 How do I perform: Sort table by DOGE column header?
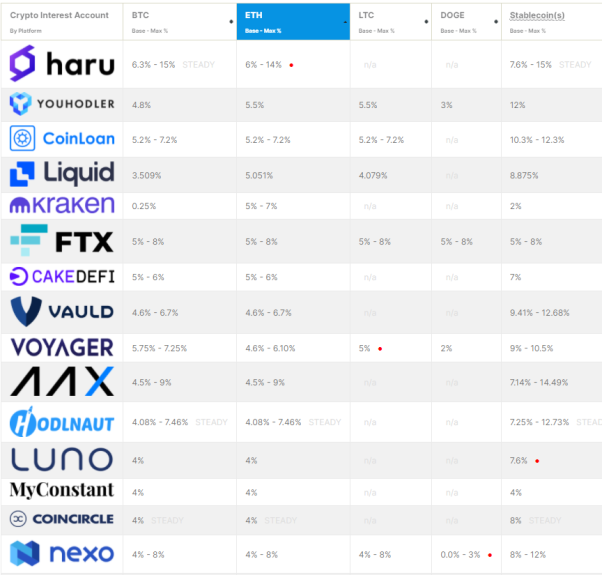coord(466,21)
